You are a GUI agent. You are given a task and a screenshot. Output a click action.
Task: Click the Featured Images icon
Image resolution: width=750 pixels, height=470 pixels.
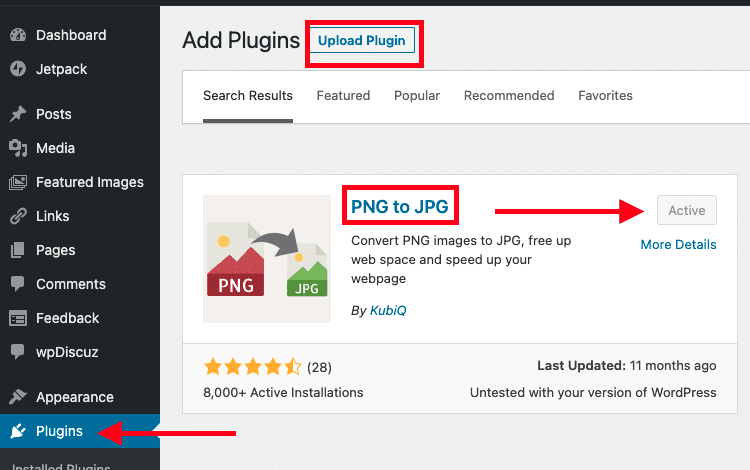coord(18,182)
